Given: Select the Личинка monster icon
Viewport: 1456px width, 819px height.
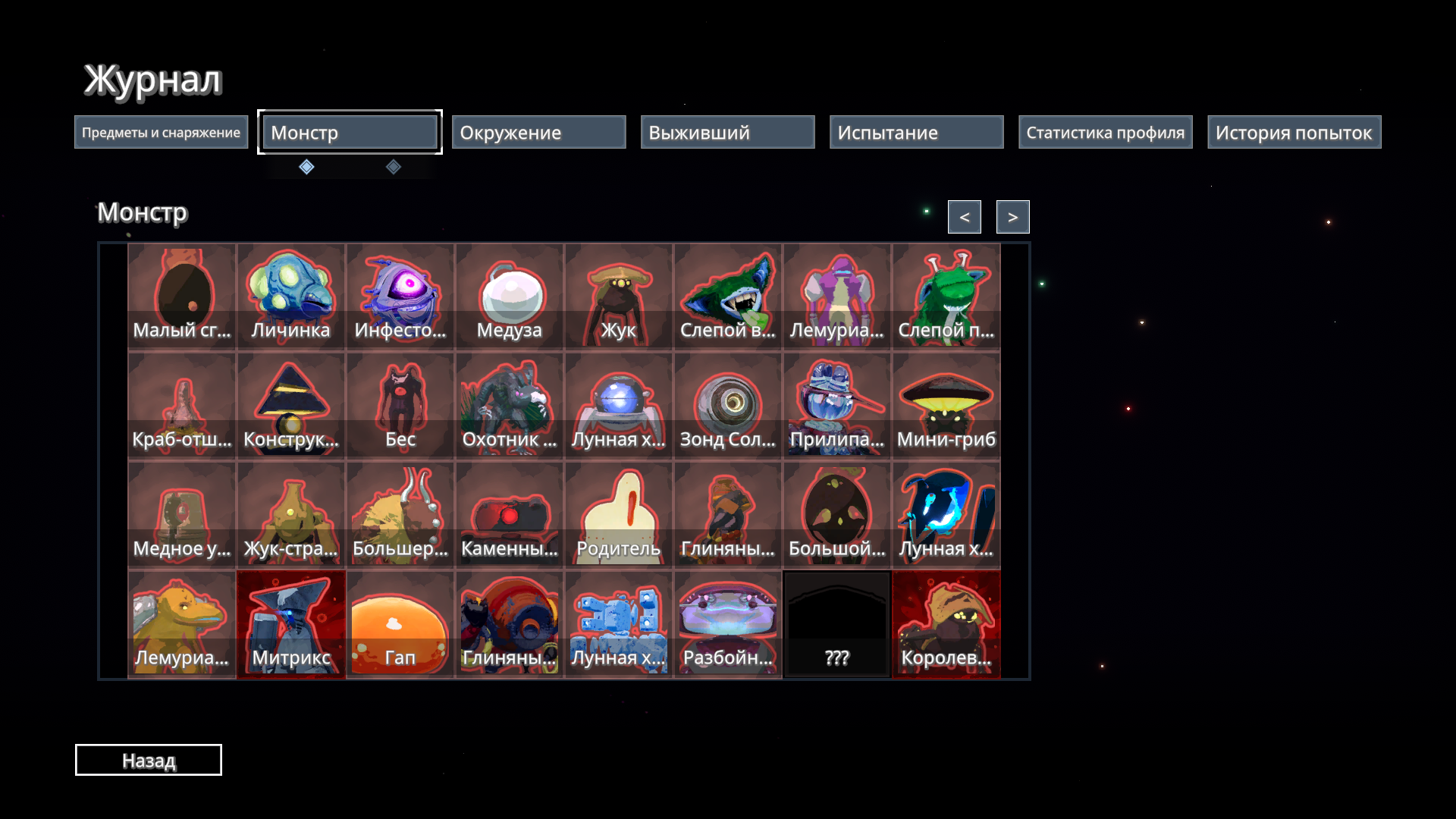Looking at the screenshot, I should click(x=290, y=296).
